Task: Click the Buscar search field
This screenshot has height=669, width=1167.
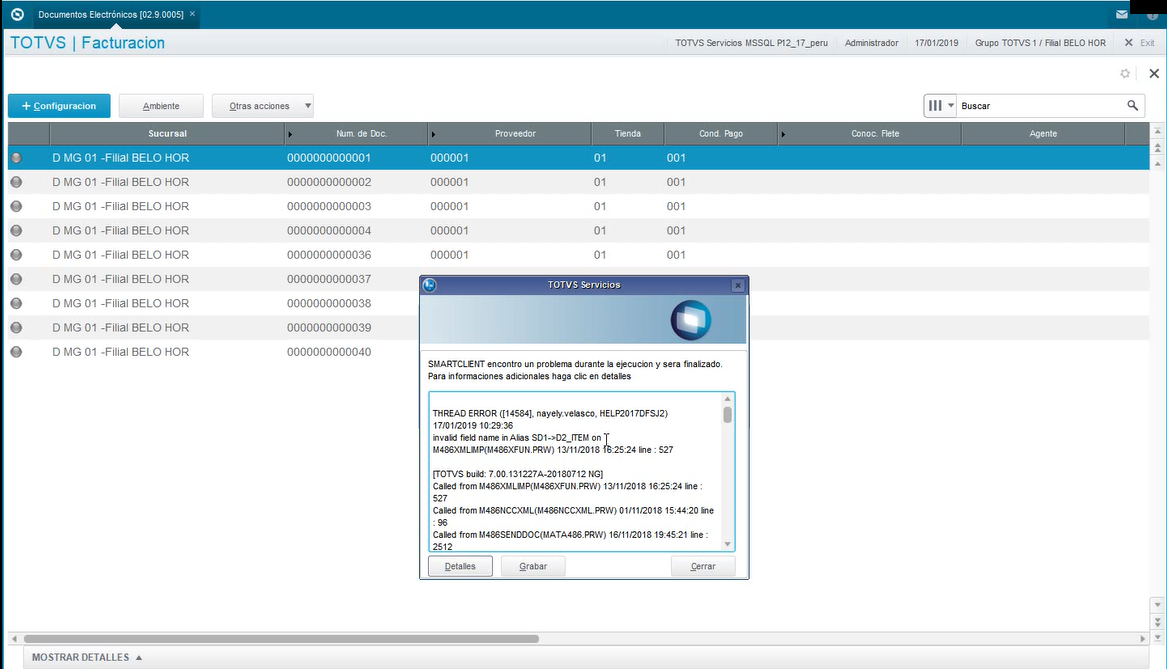Action: 1040,106
